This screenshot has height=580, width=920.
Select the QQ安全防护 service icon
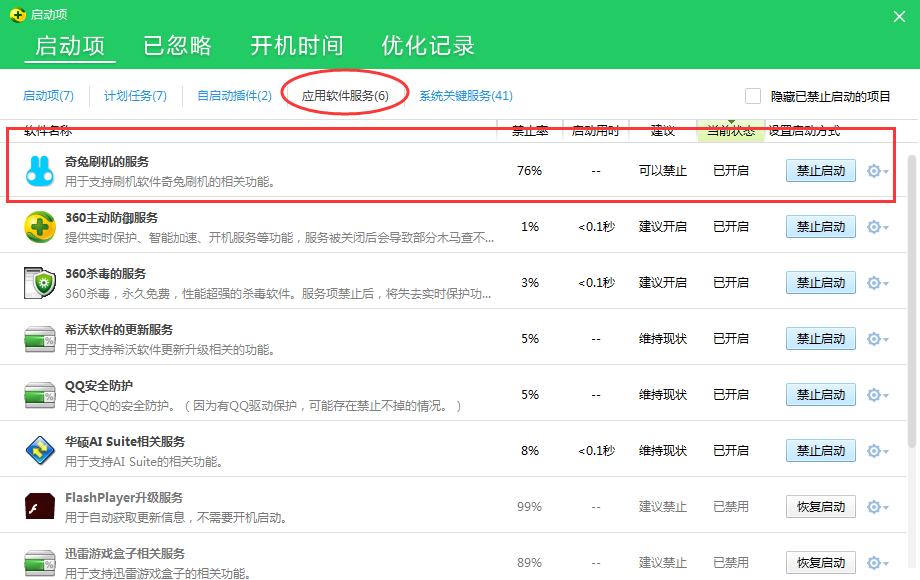[x=38, y=394]
